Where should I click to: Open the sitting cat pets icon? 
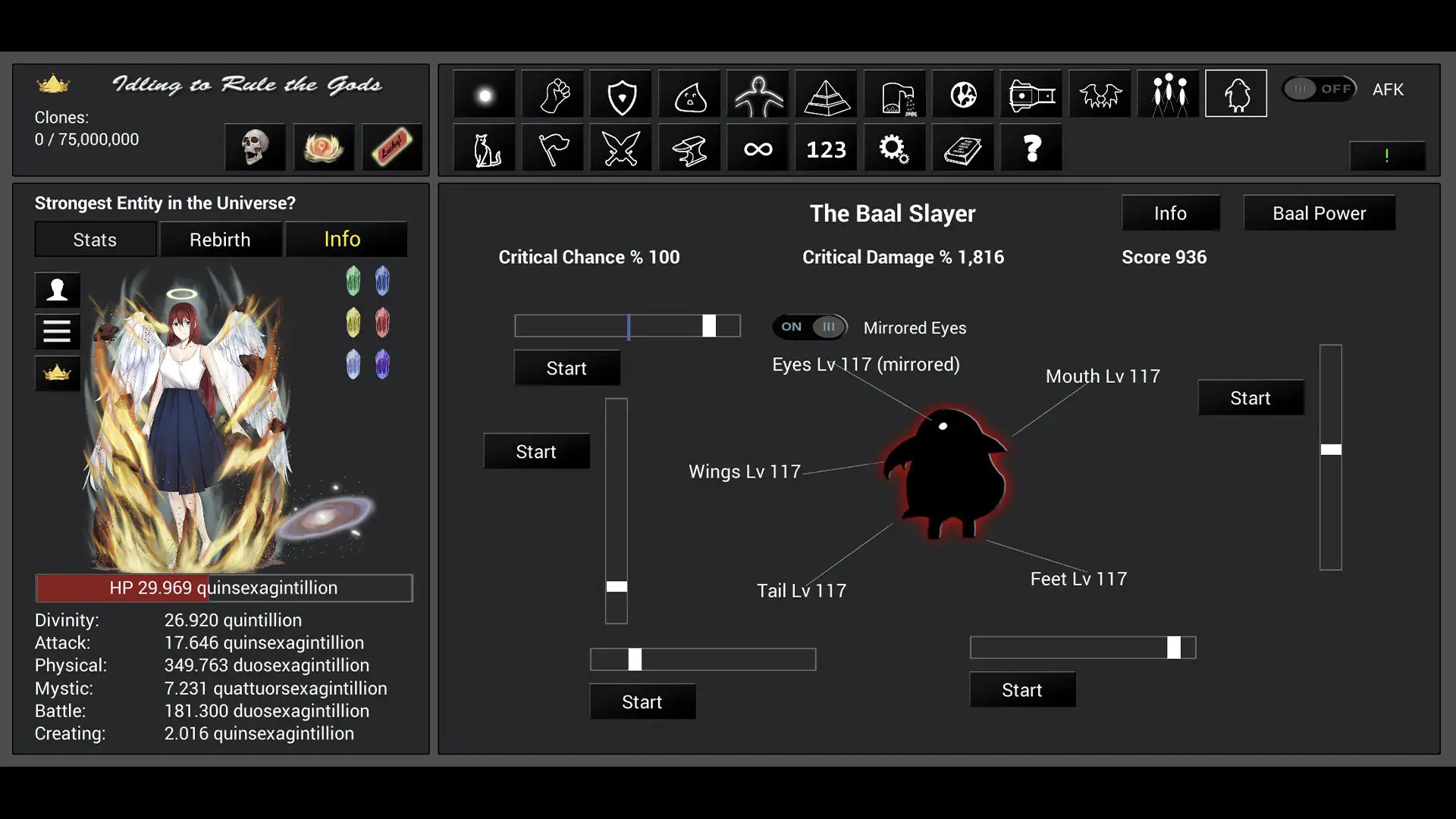coord(485,149)
